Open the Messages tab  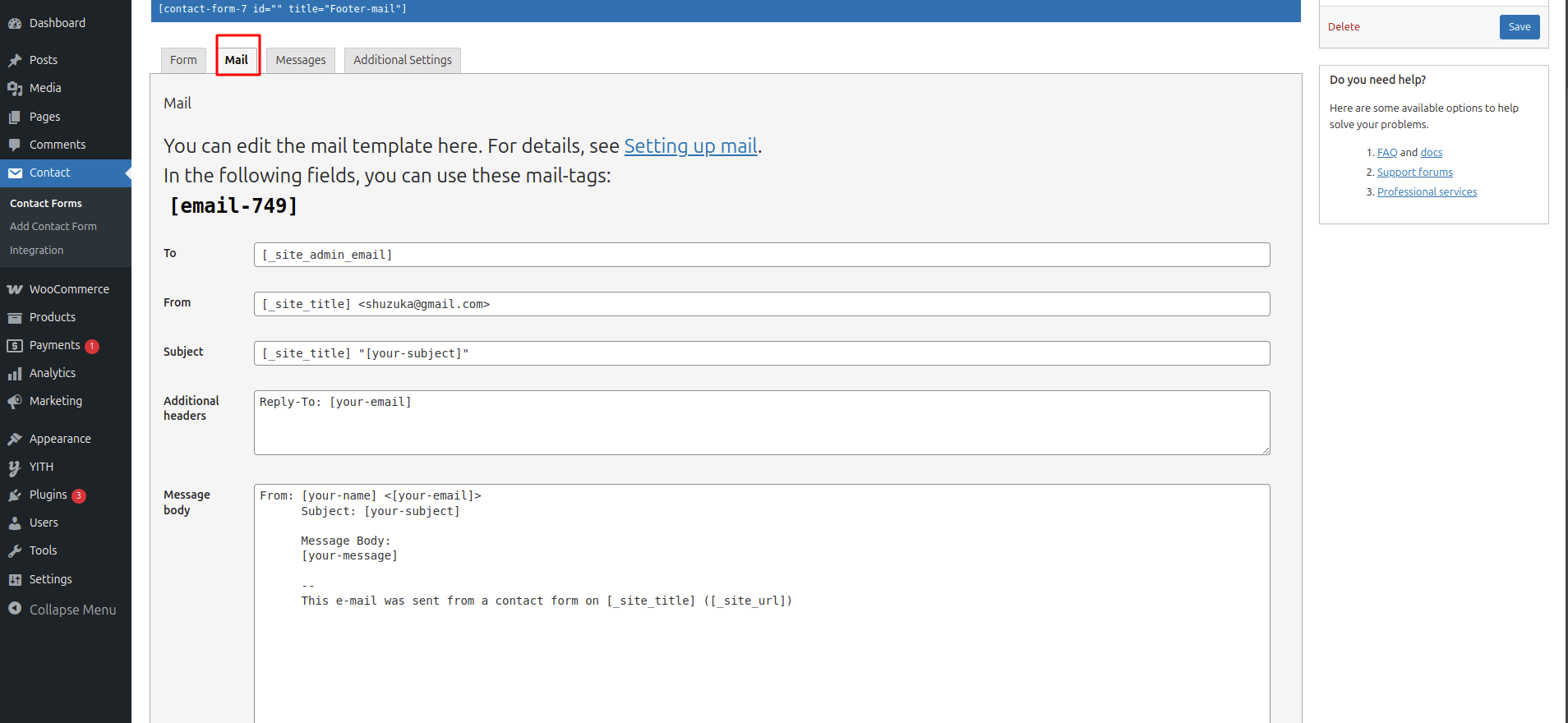point(301,60)
